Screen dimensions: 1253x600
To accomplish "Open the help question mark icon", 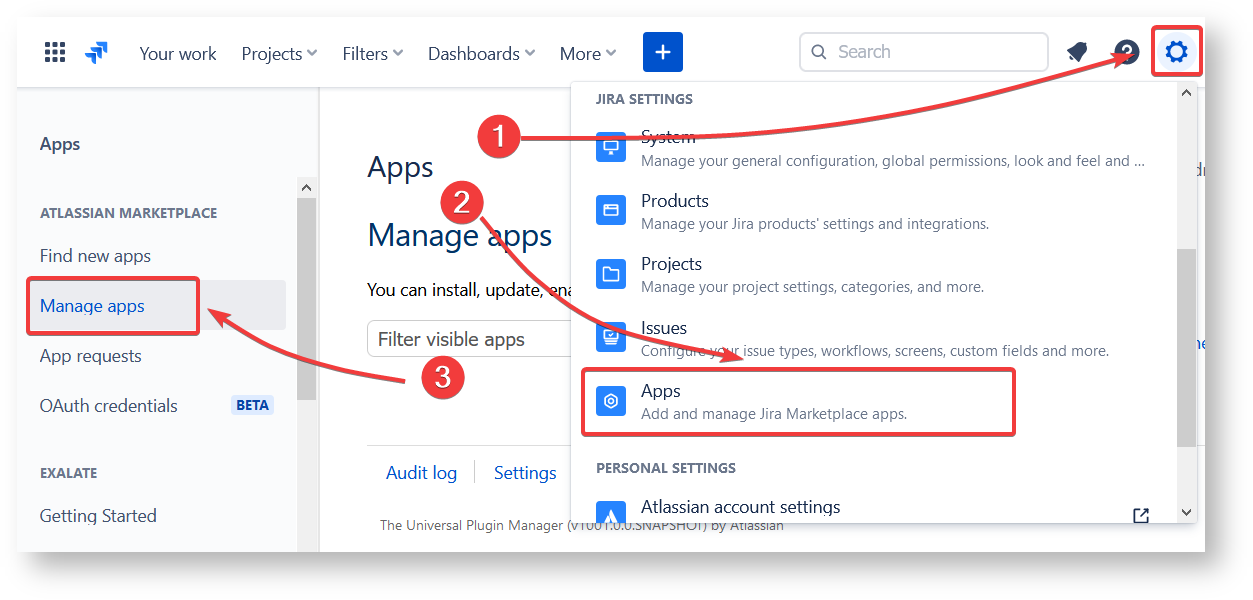I will pos(1127,52).
